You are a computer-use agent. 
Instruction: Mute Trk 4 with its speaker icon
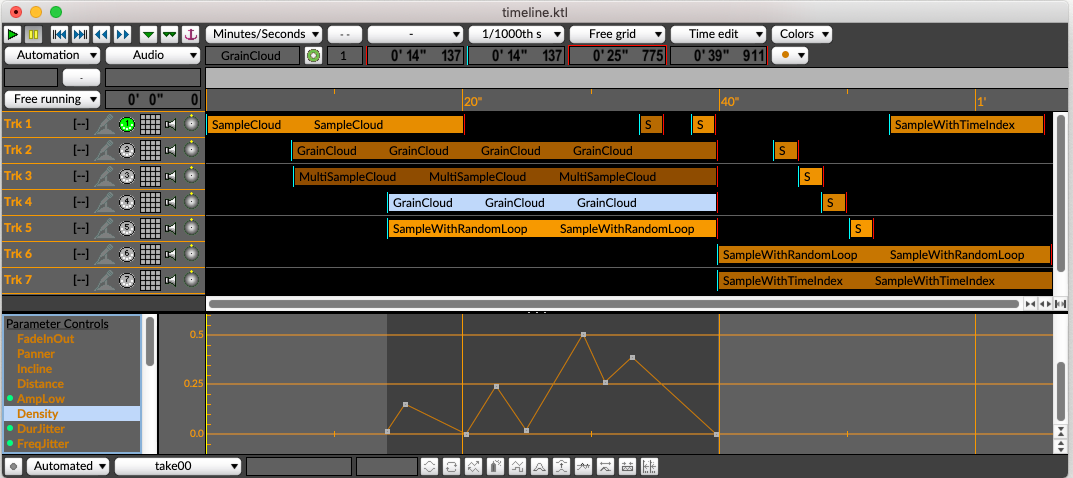tap(171, 203)
